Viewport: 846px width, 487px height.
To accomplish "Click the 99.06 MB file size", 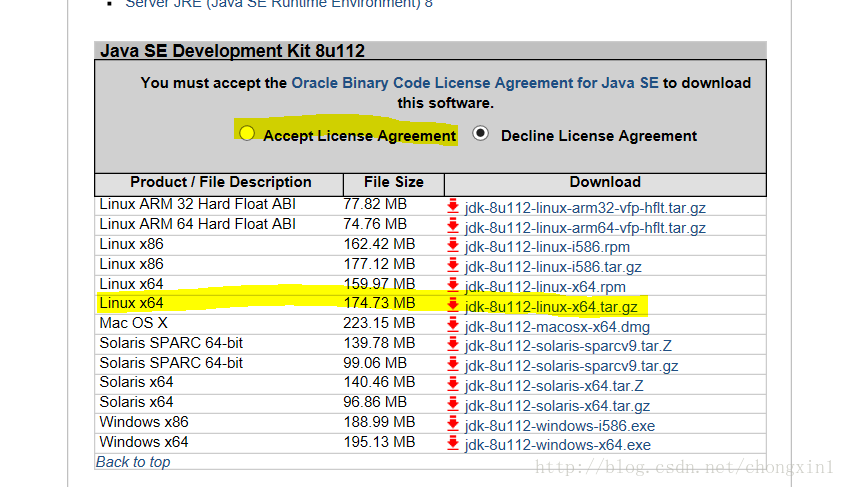I will 375,363.
